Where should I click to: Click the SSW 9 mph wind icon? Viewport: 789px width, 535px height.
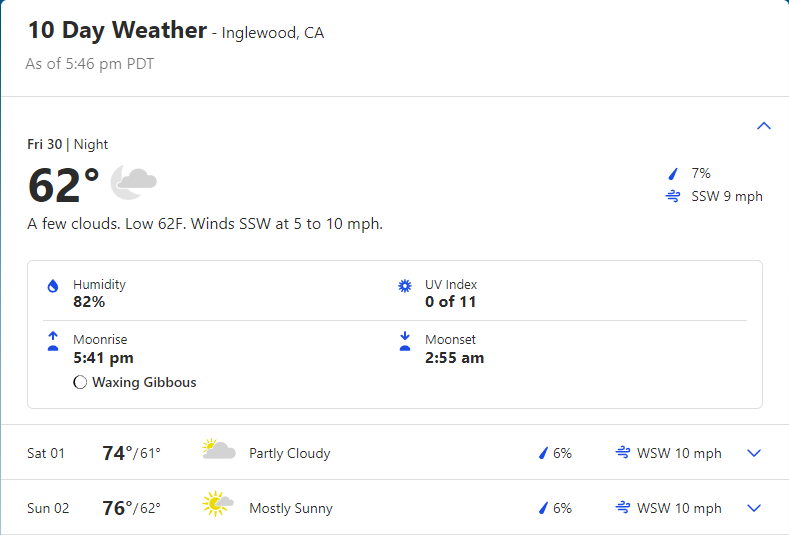(x=673, y=196)
